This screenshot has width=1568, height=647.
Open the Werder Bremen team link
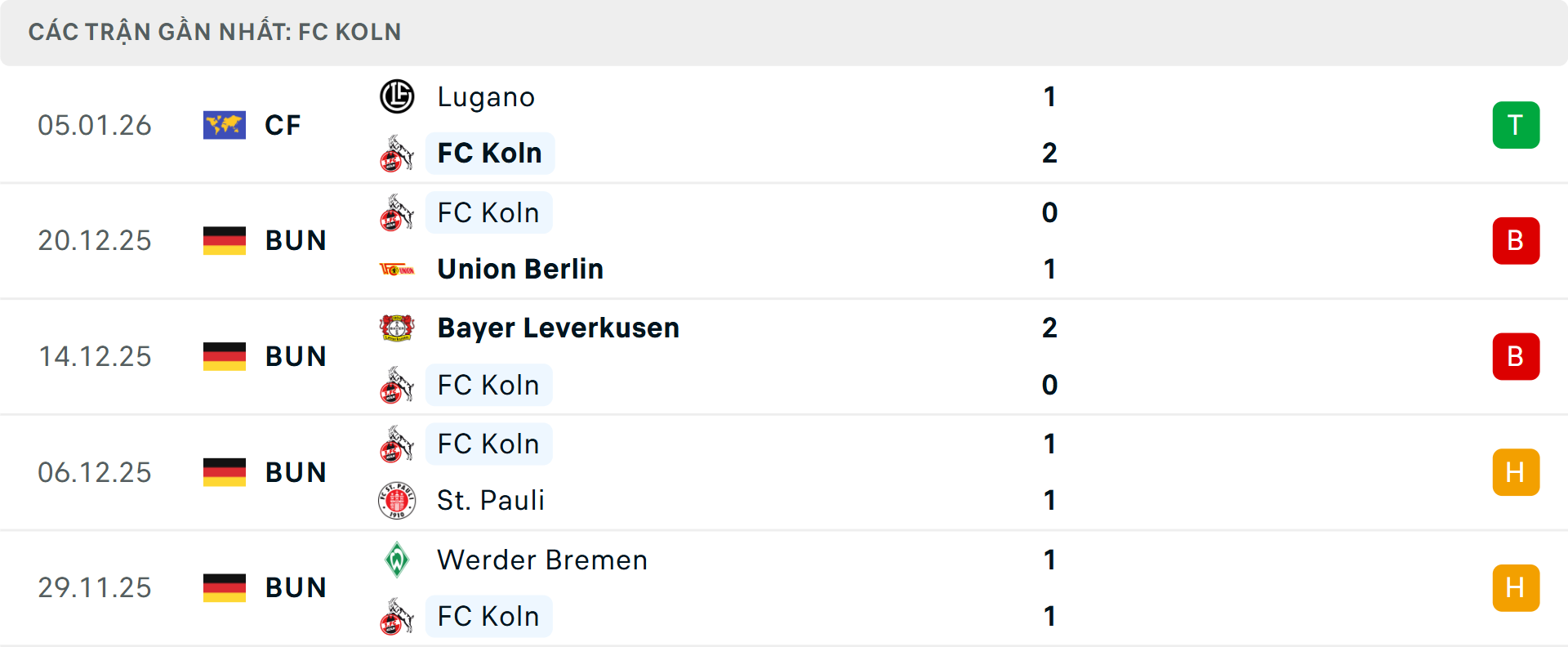(542, 560)
